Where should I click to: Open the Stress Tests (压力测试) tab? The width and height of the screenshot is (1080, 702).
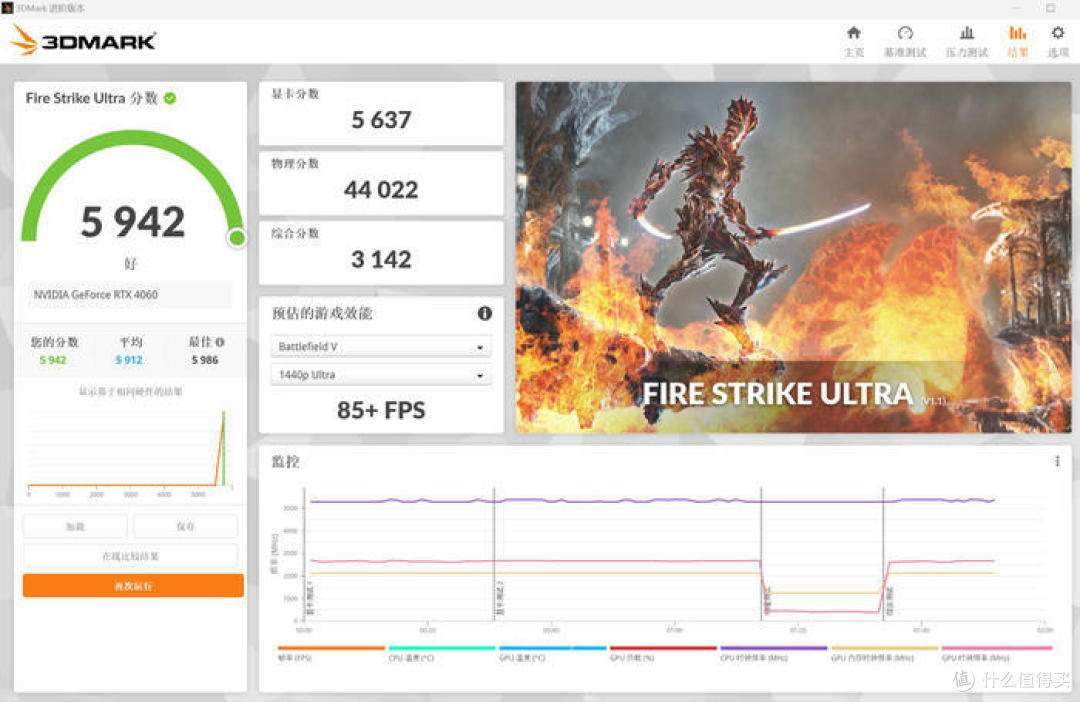point(966,41)
